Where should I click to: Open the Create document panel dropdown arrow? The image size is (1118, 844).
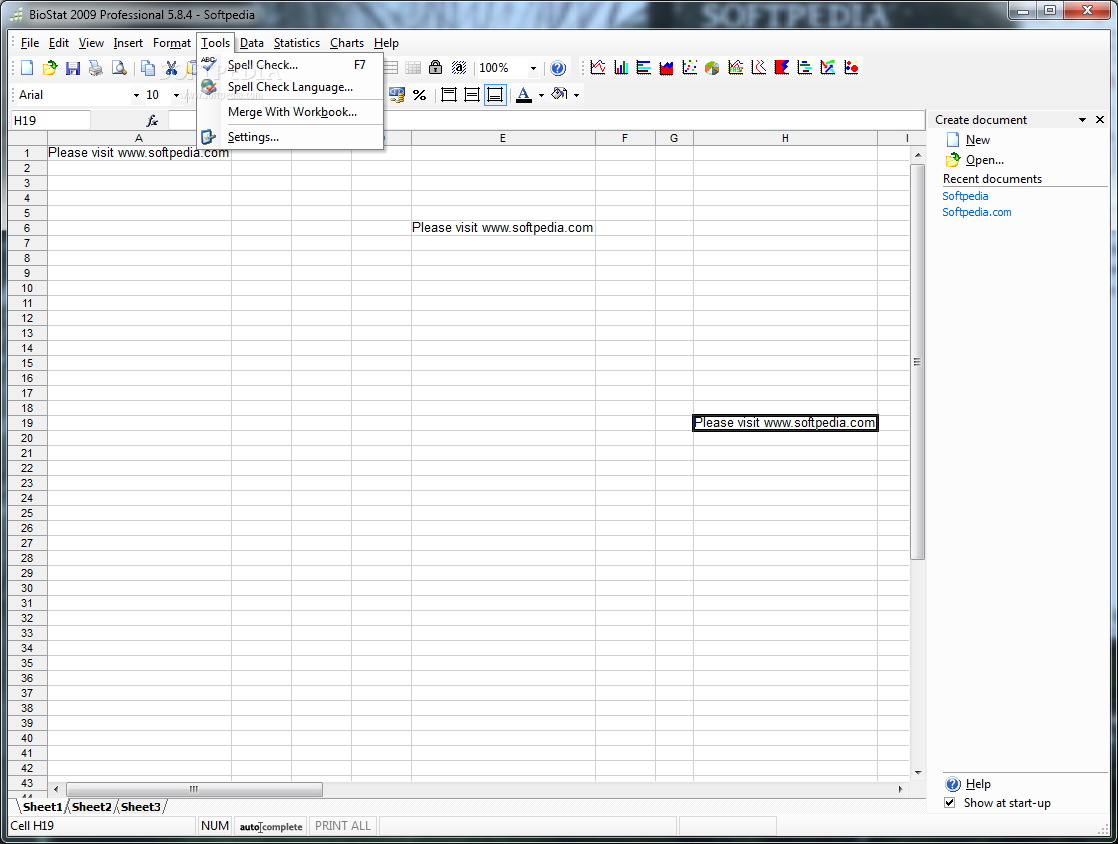tap(1082, 120)
